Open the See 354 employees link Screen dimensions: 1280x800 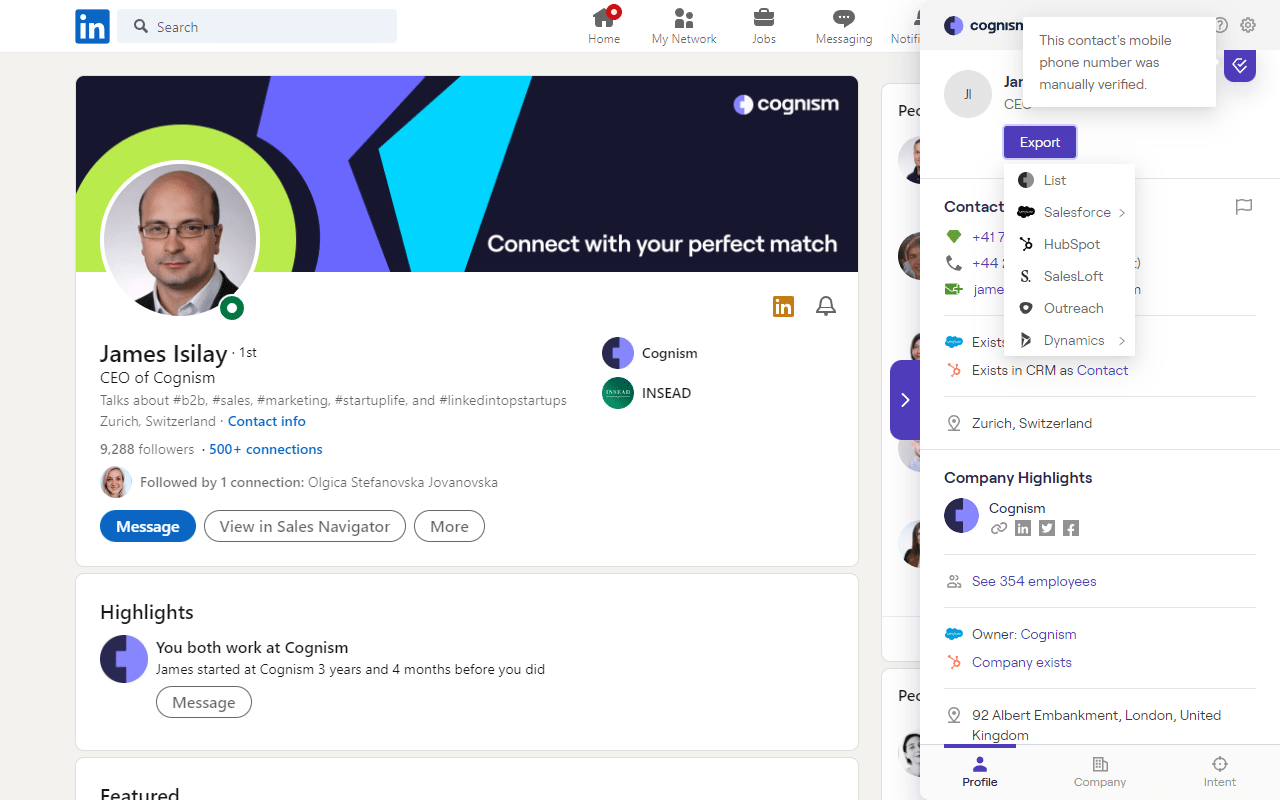1033,581
